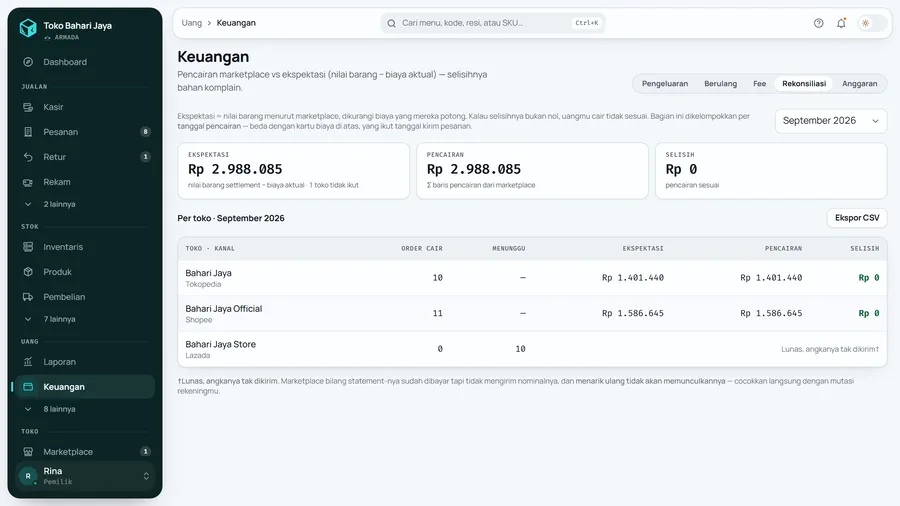900x506 pixels.
Task: Open the Rina account switcher chevrons
Action: (x=146, y=476)
